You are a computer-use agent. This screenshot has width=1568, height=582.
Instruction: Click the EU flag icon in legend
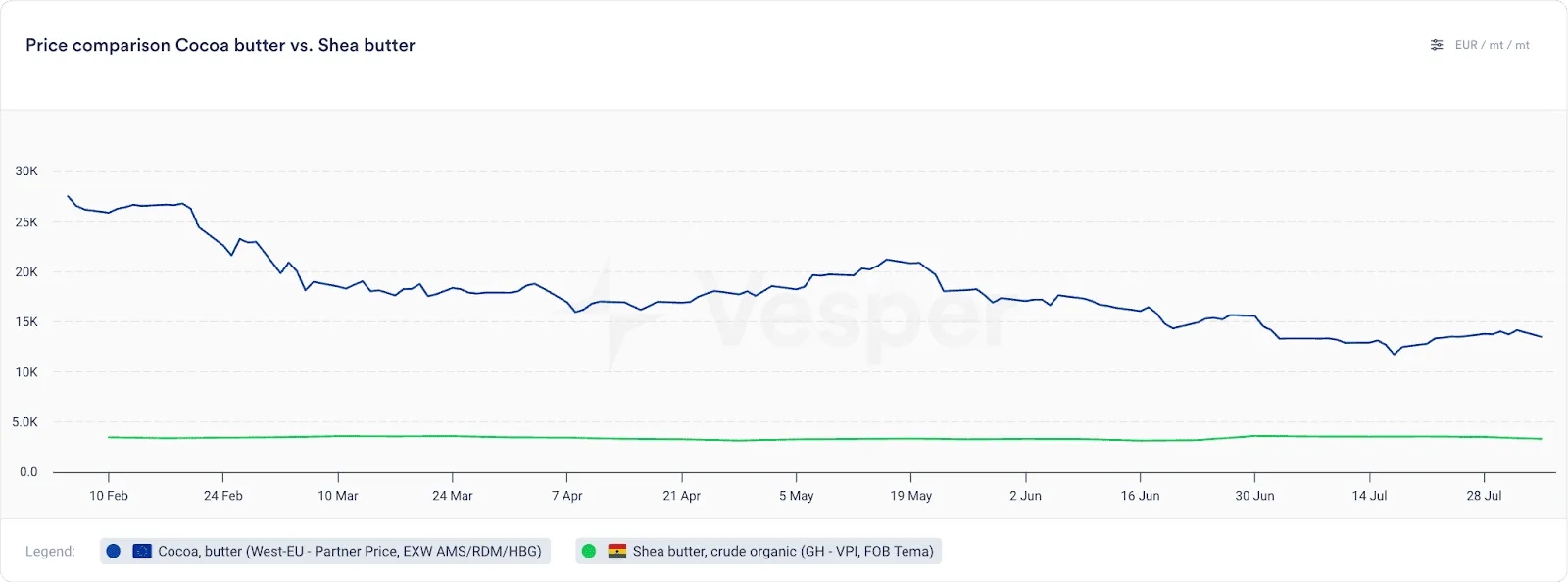[x=142, y=552]
